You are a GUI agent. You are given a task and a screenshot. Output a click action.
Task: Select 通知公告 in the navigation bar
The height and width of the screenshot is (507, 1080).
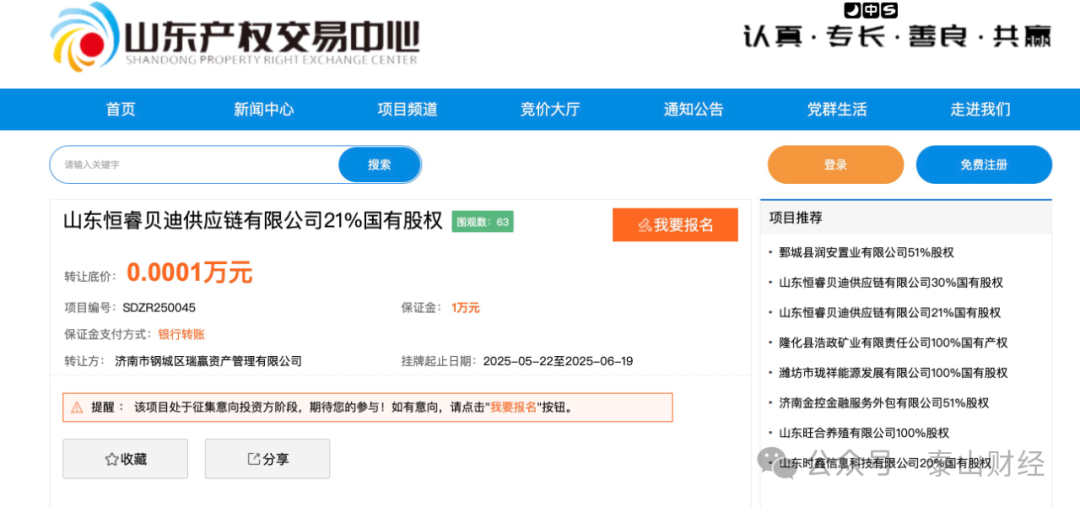pyautogui.click(x=694, y=109)
